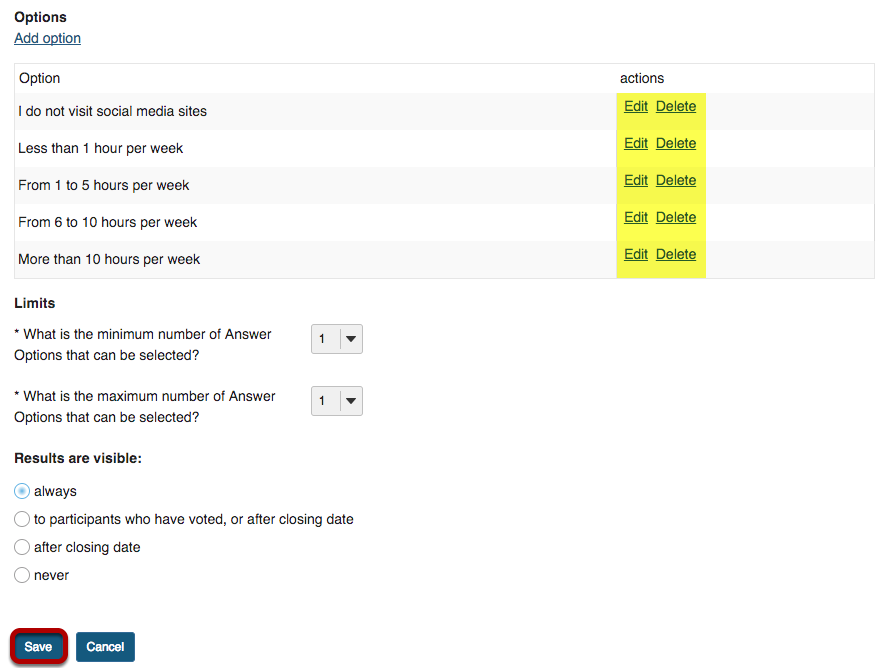
Task: Click the maximum number of Answer Options label
Action: coord(145,406)
